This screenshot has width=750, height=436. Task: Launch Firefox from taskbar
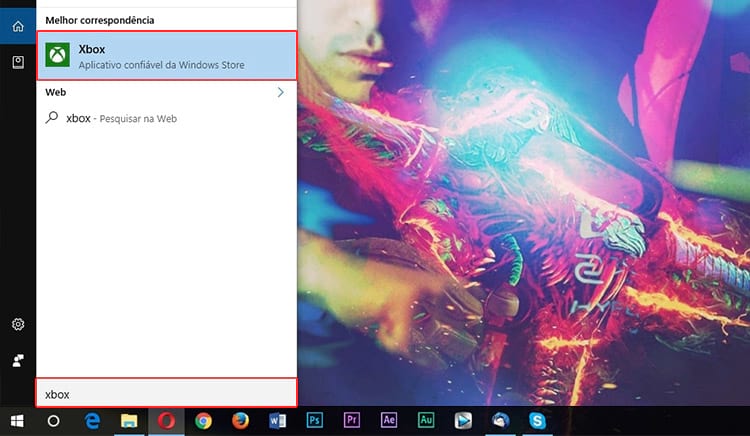click(x=241, y=421)
